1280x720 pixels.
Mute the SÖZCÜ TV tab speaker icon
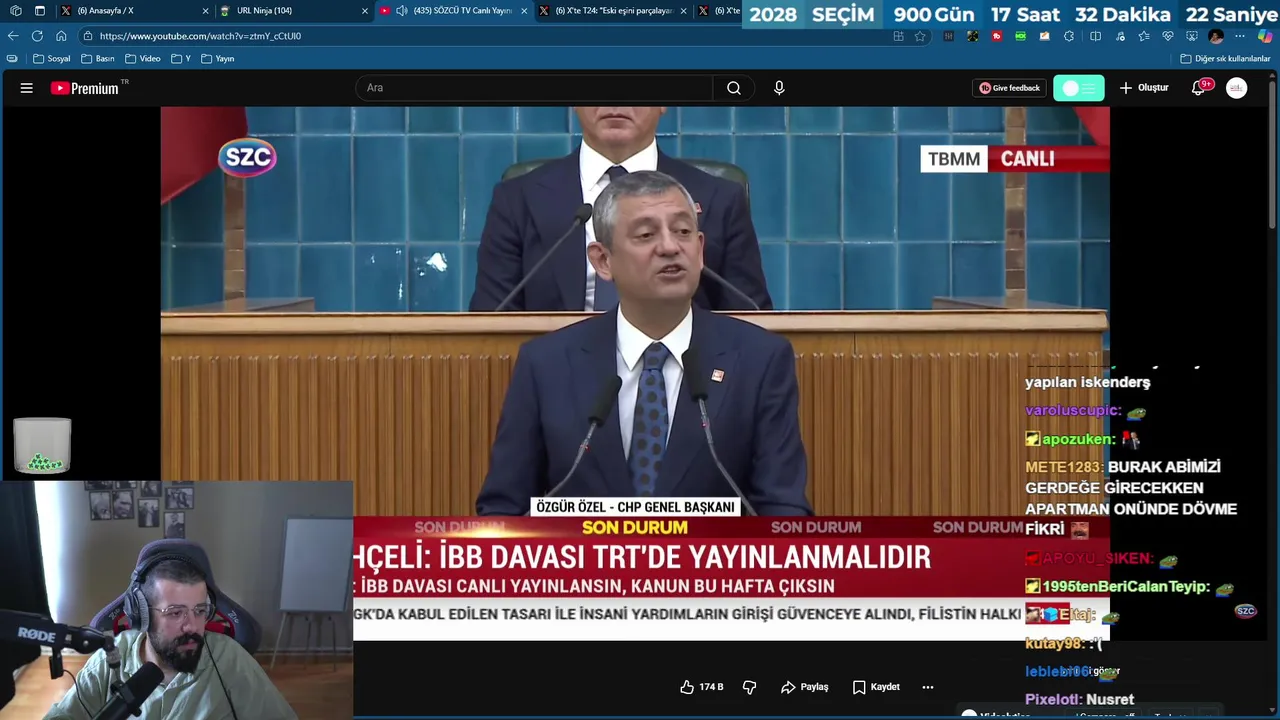click(x=401, y=11)
